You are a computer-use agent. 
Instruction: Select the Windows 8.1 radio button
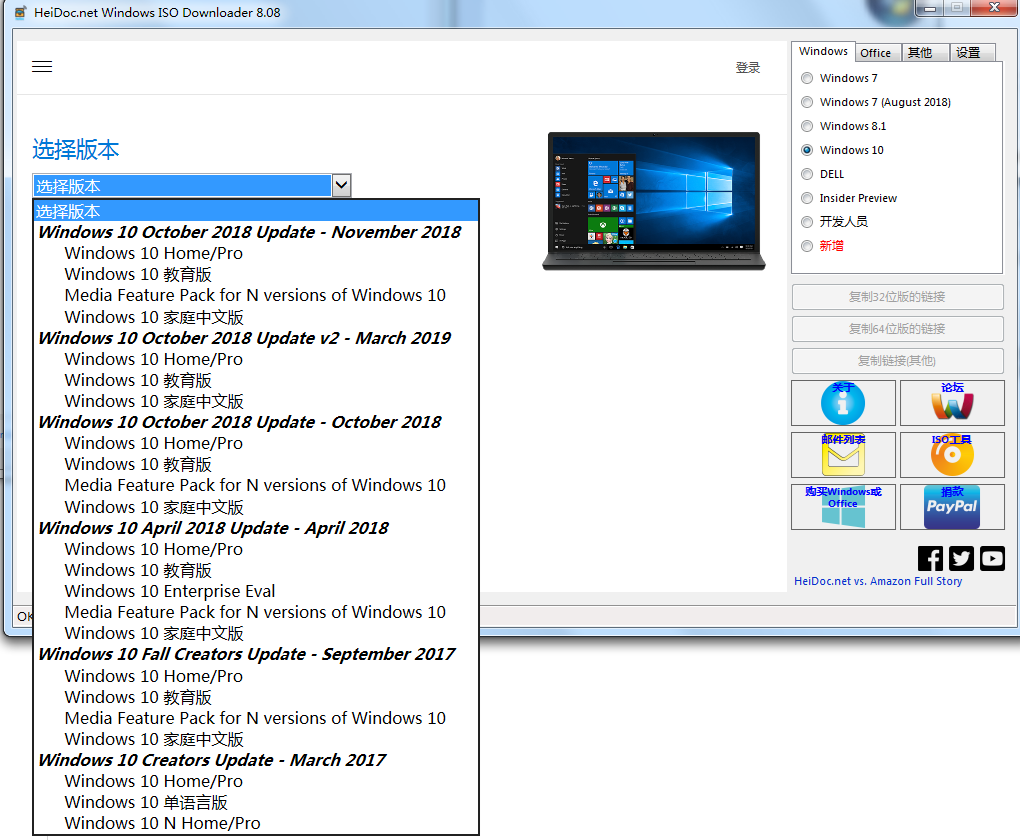tap(807, 126)
